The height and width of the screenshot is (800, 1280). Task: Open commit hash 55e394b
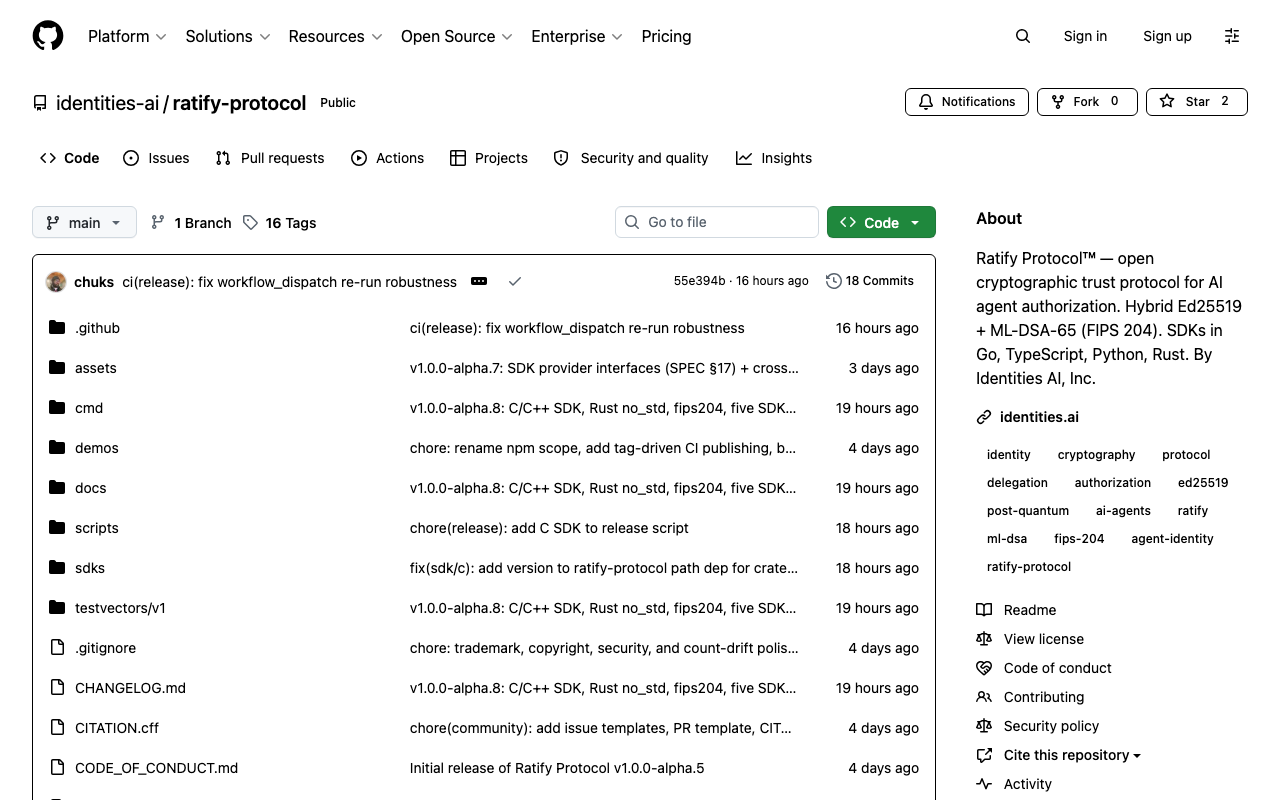tap(699, 281)
